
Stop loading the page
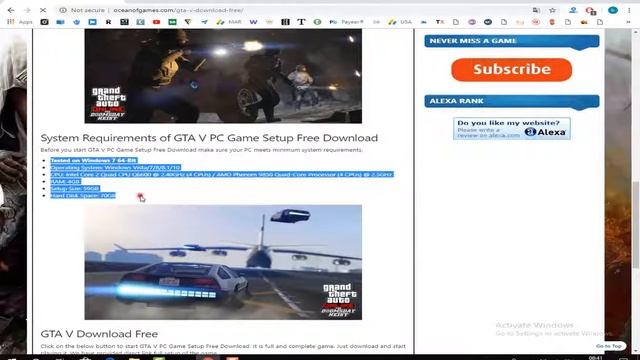[x=43, y=10]
